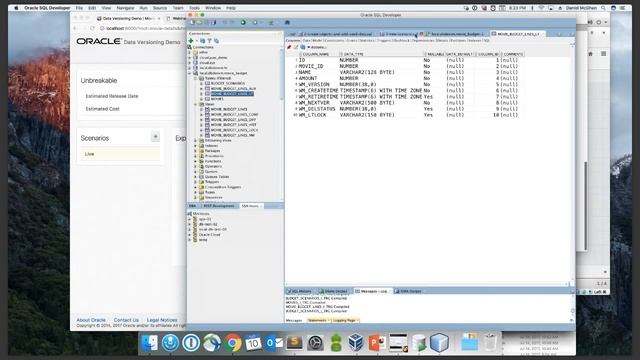Collapse the Views tree node
This screenshot has height=360, width=640.
pos(196,104)
